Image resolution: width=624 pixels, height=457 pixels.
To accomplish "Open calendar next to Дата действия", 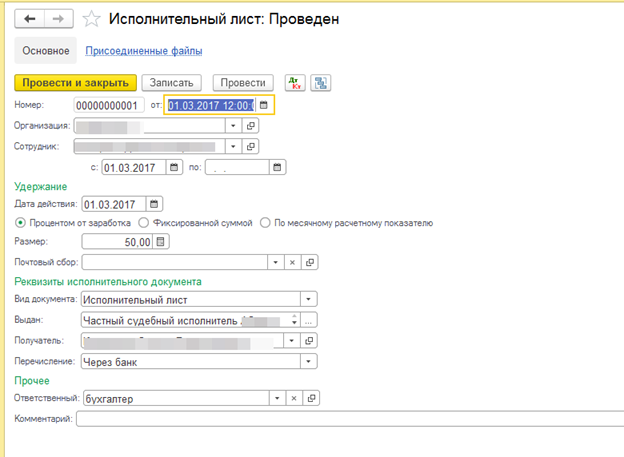I will click(153, 203).
